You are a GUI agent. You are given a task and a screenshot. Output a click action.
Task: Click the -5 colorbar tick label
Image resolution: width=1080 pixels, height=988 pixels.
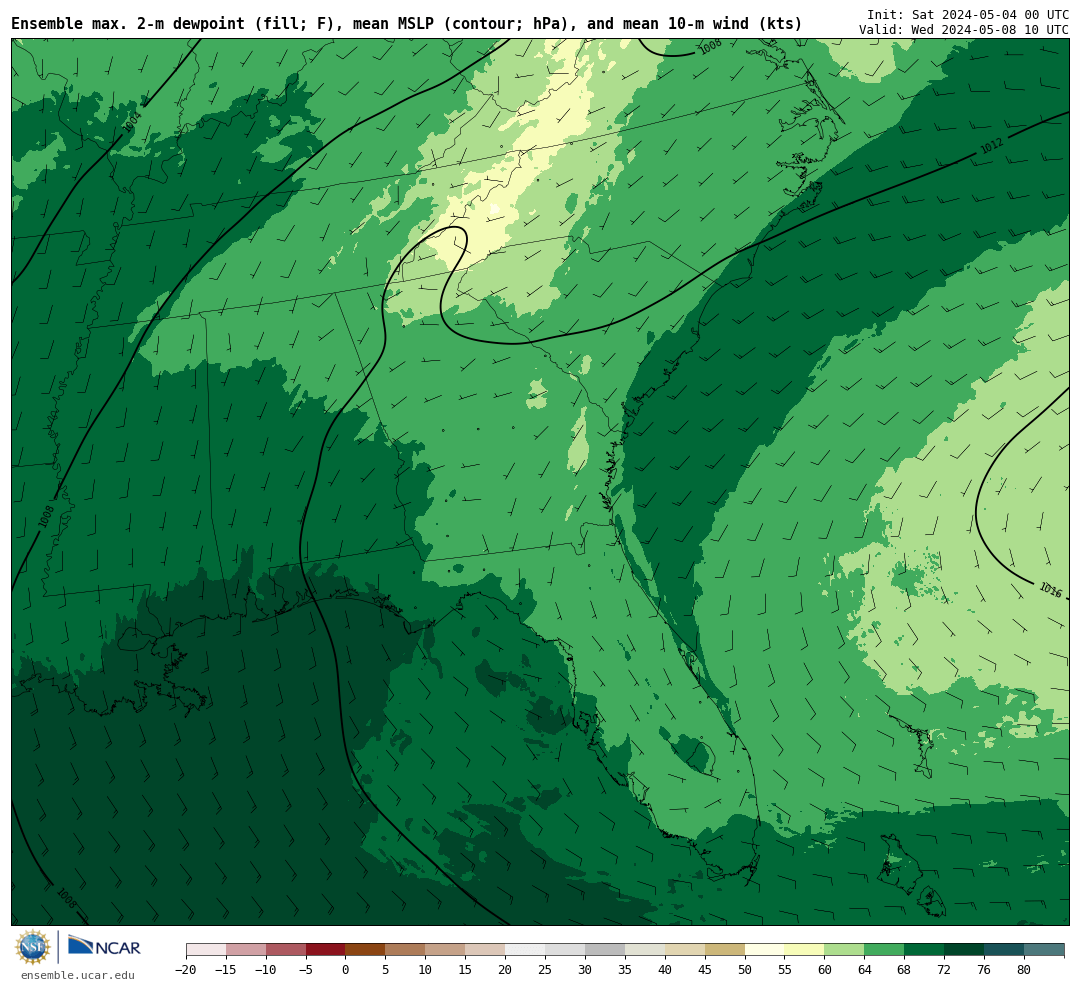[x=306, y=969]
